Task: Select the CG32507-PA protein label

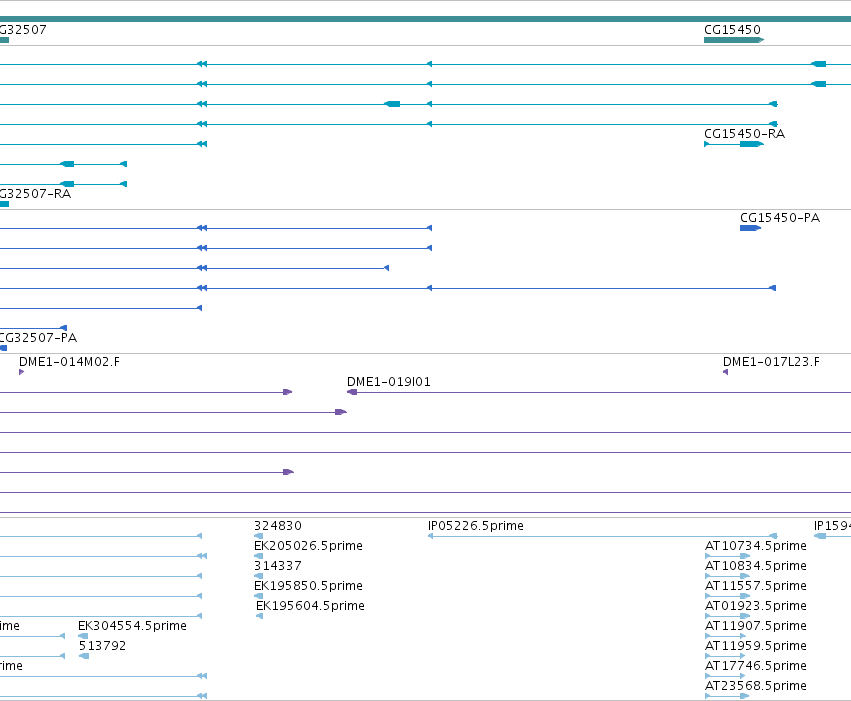Action: coord(38,338)
